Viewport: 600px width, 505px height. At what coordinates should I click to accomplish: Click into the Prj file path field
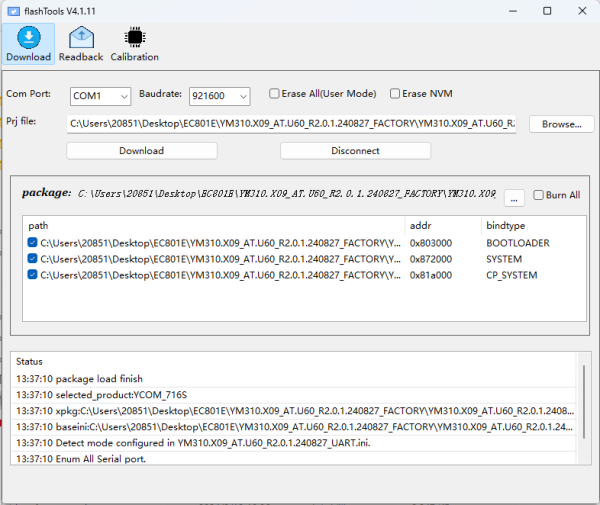tap(291, 124)
